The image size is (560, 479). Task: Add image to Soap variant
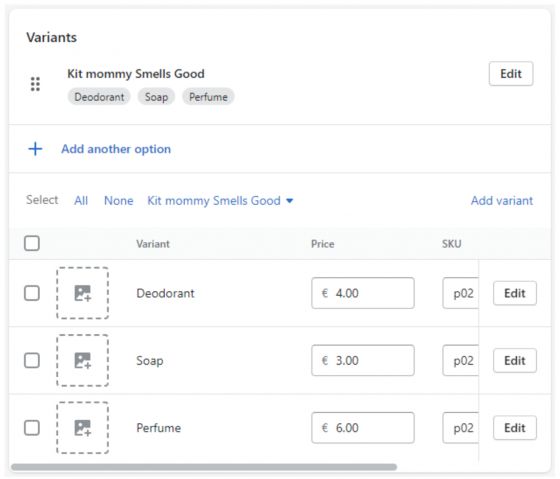[x=82, y=360]
